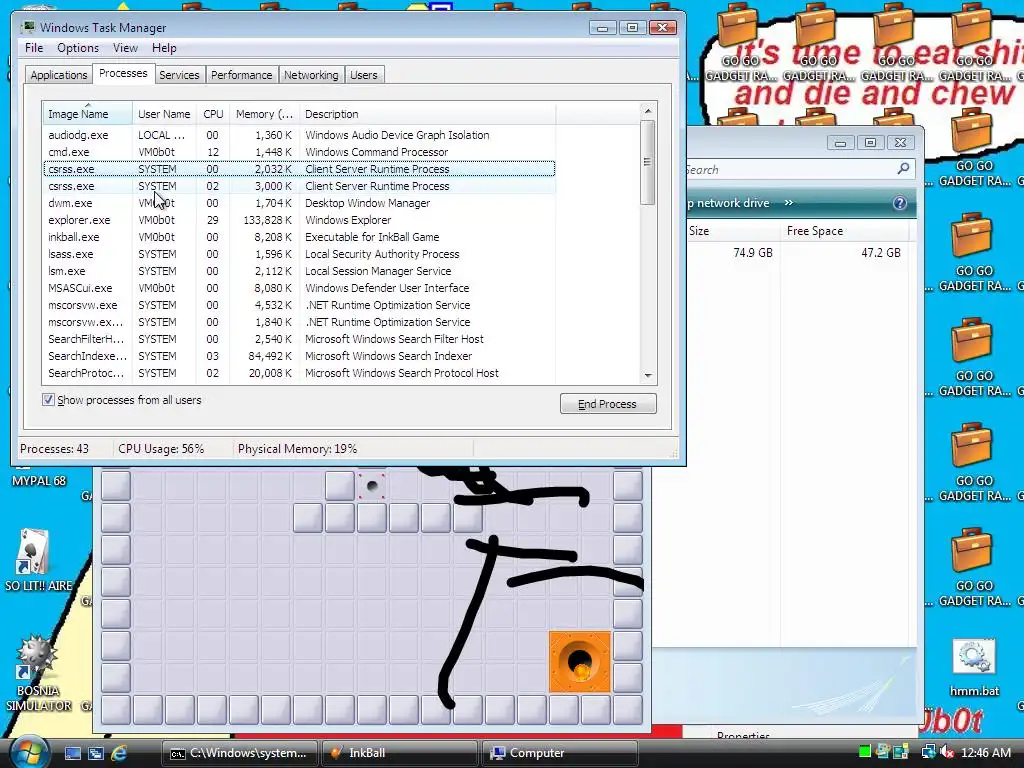Click the process list scroll down arrow
The image size is (1024, 768).
click(x=648, y=376)
